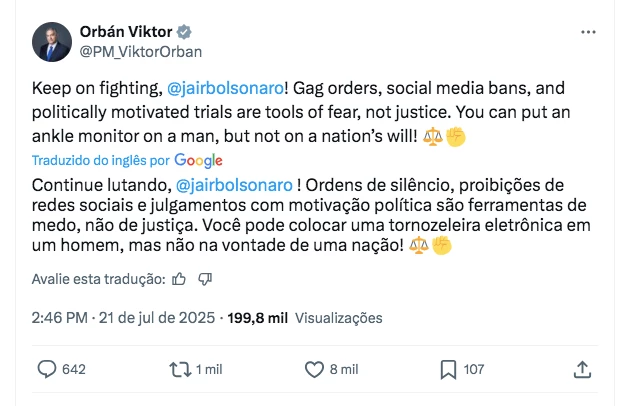The width and height of the screenshot is (620, 406).
Task: Click the @PM_ViktorOrban handle
Action: click(x=141, y=52)
